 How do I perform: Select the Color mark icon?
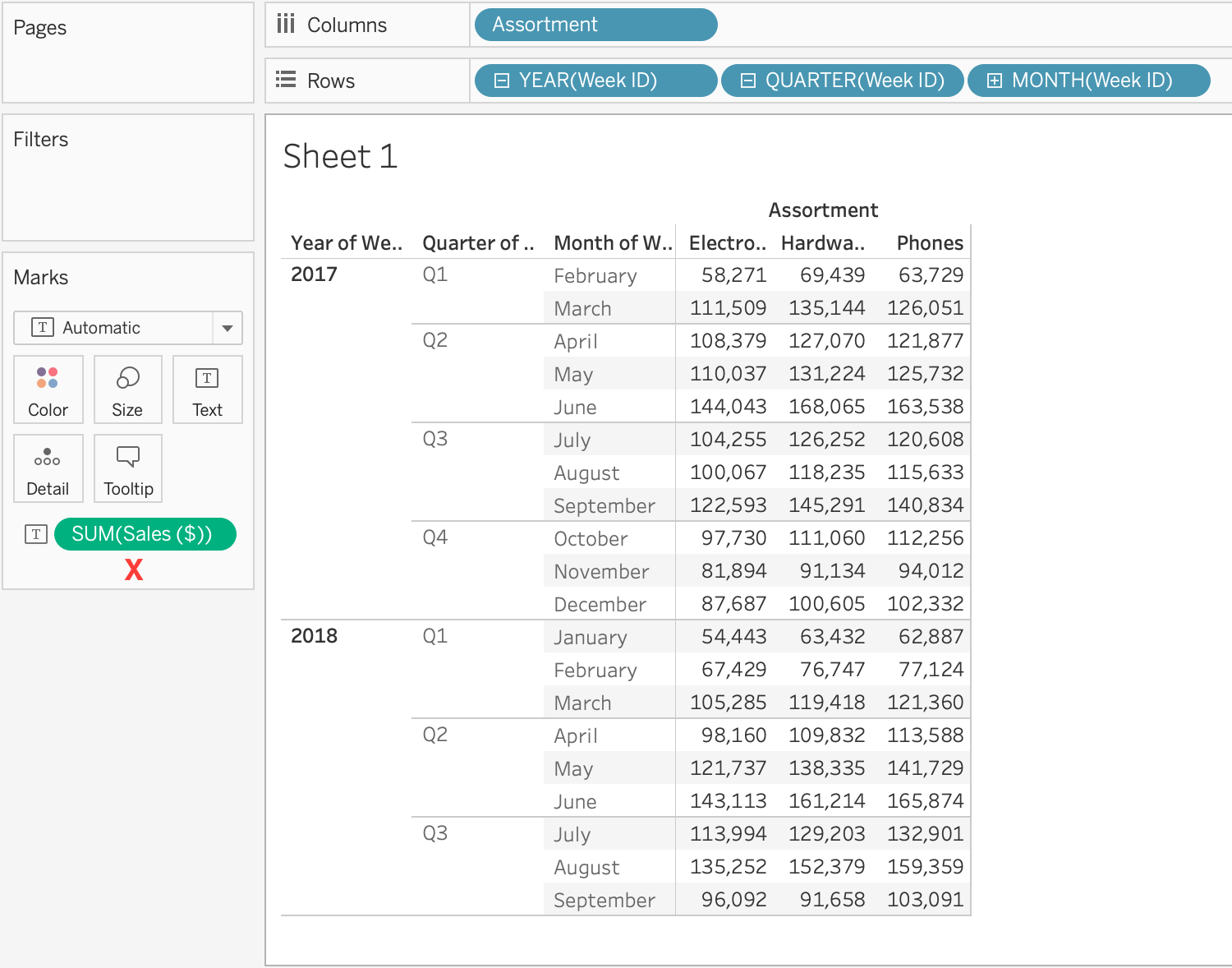48,390
